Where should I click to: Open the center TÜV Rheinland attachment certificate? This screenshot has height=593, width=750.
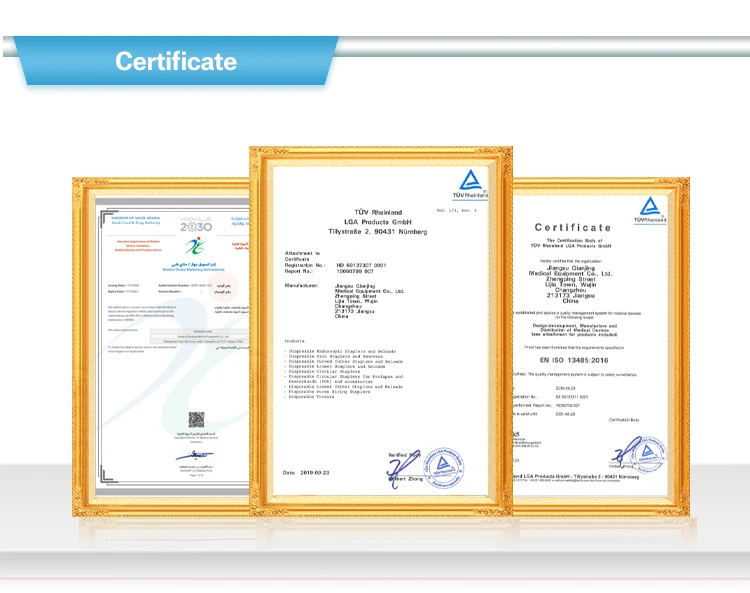[x=381, y=331]
